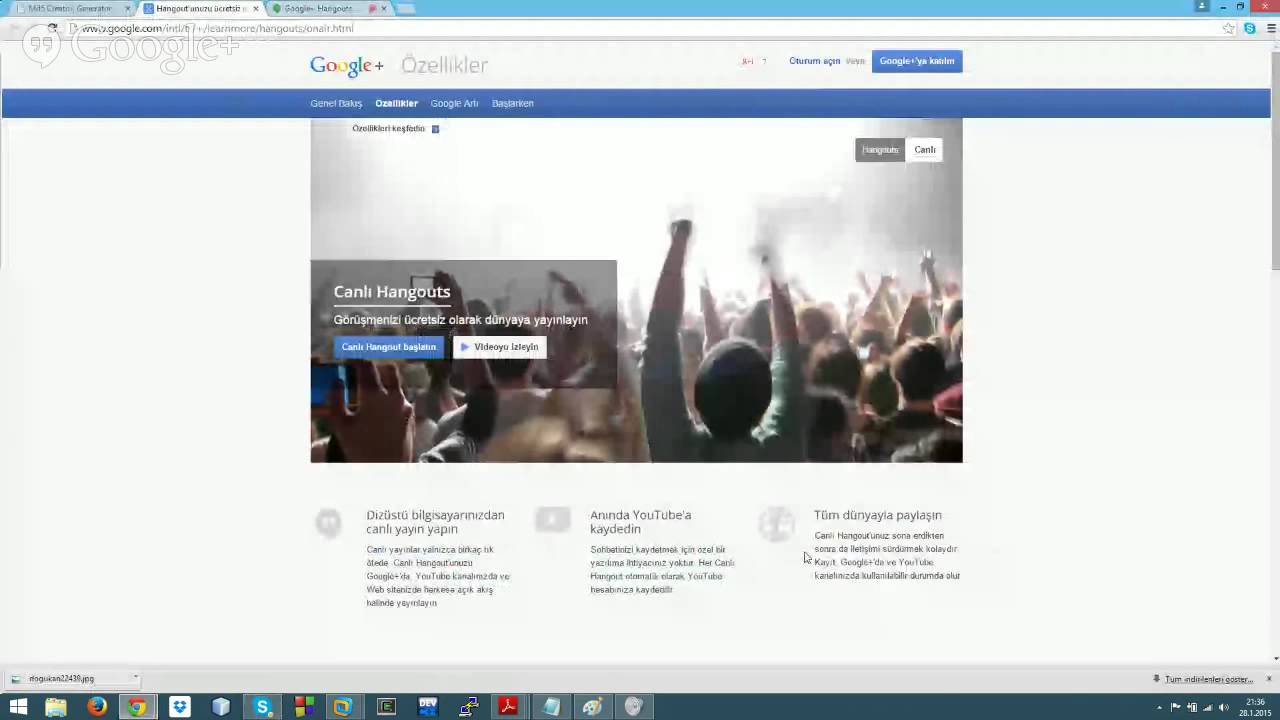This screenshot has width=1280, height=720.
Task: Open the Chrome hamburger menu
Action: [x=1272, y=28]
